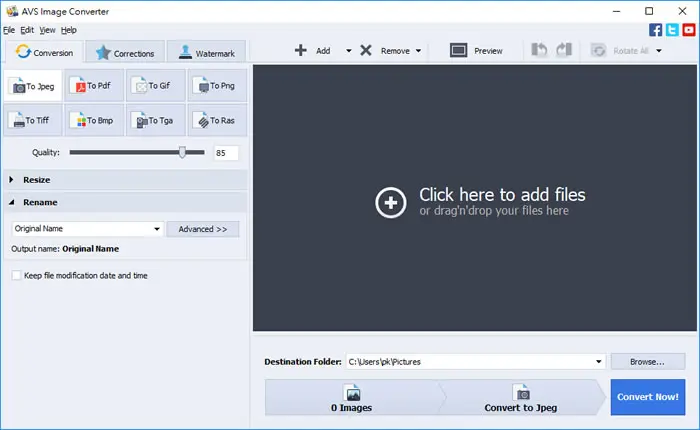The height and width of the screenshot is (430, 700).
Task: Open the Facebook page icon
Action: (655, 30)
